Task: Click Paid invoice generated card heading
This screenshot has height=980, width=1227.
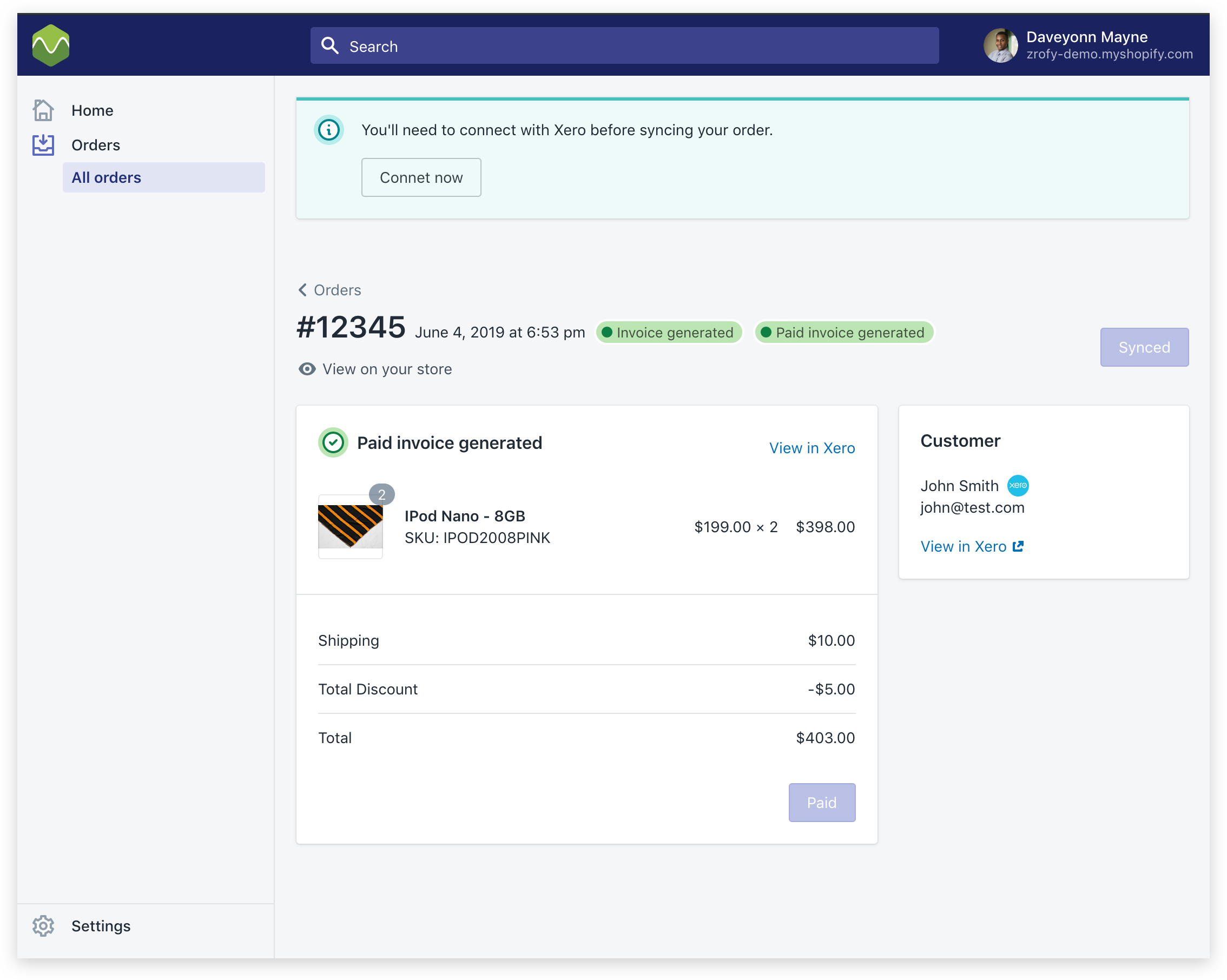Action: (450, 442)
